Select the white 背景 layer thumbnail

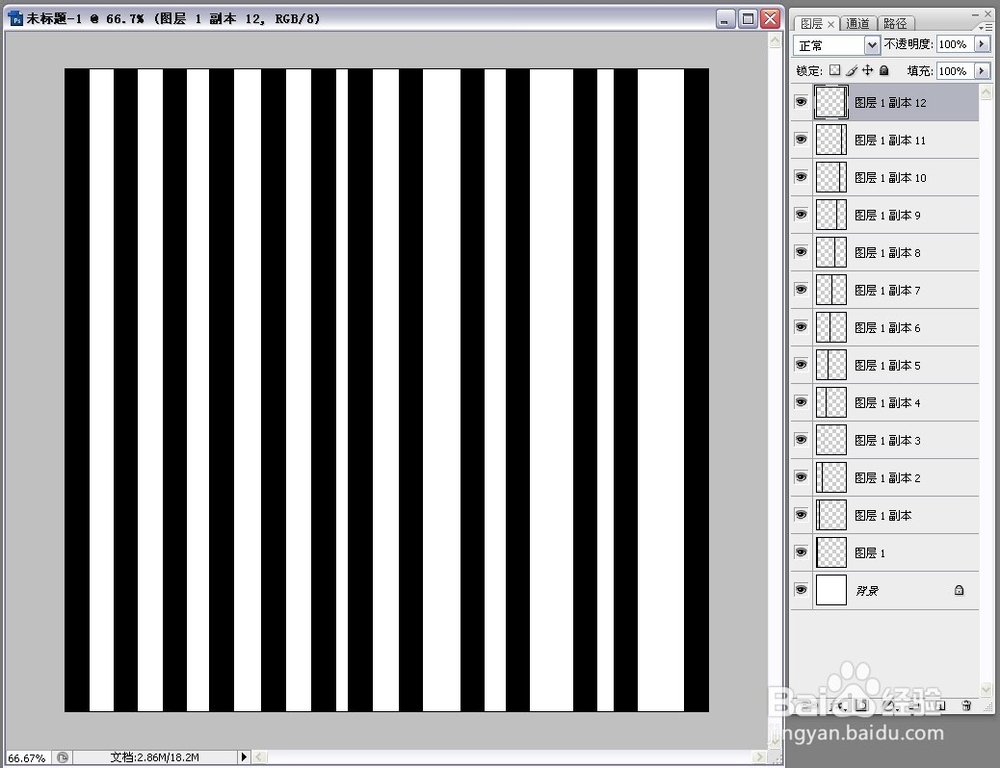point(831,590)
